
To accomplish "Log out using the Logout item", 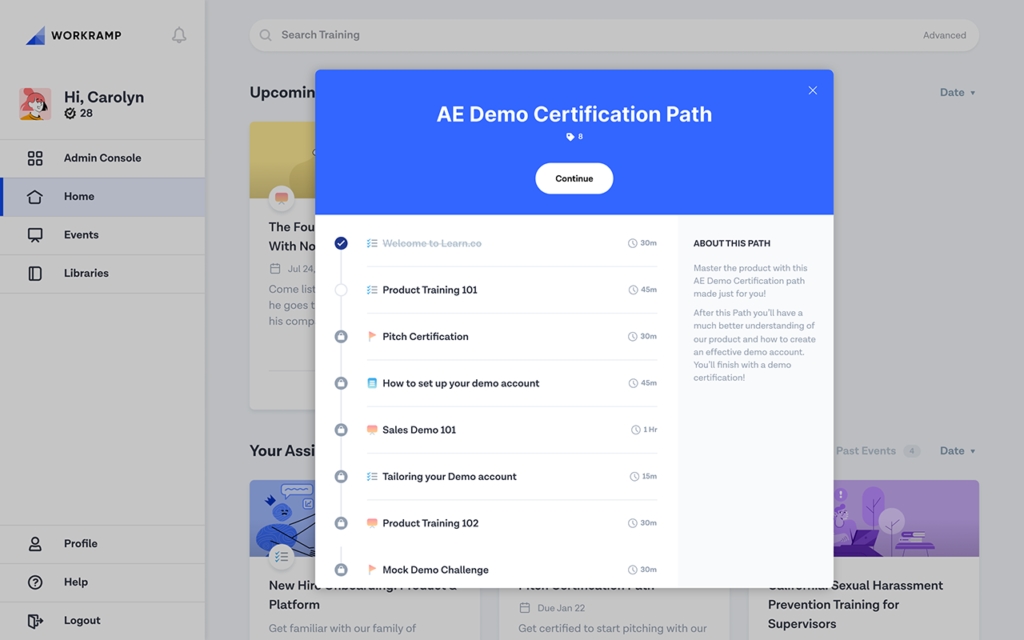I will click(x=103, y=621).
